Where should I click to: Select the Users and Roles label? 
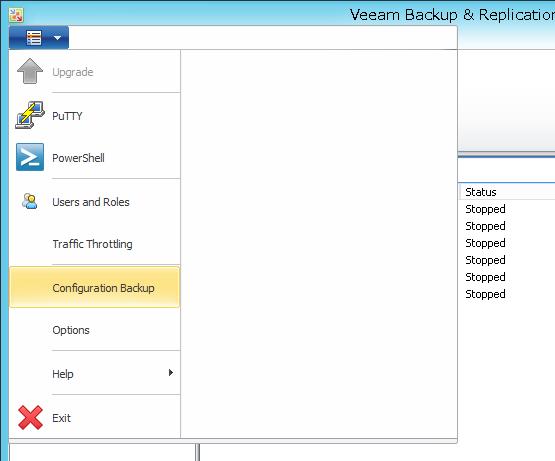(91, 202)
